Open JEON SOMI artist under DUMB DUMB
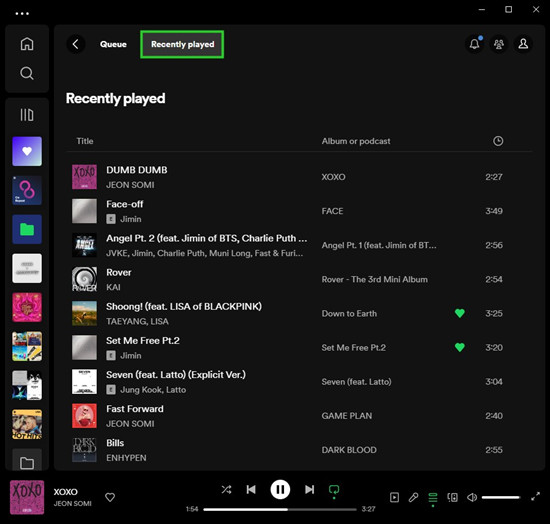550x524 pixels. [130, 185]
